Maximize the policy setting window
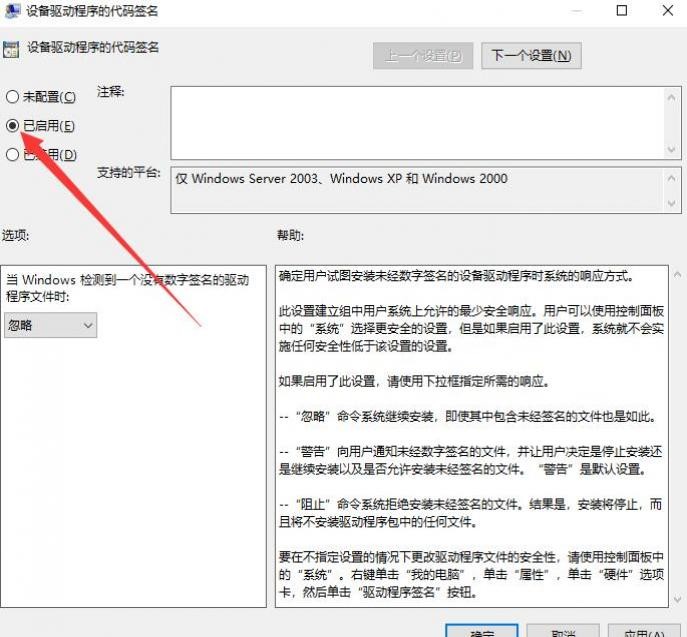The width and height of the screenshot is (687, 637). [x=621, y=11]
